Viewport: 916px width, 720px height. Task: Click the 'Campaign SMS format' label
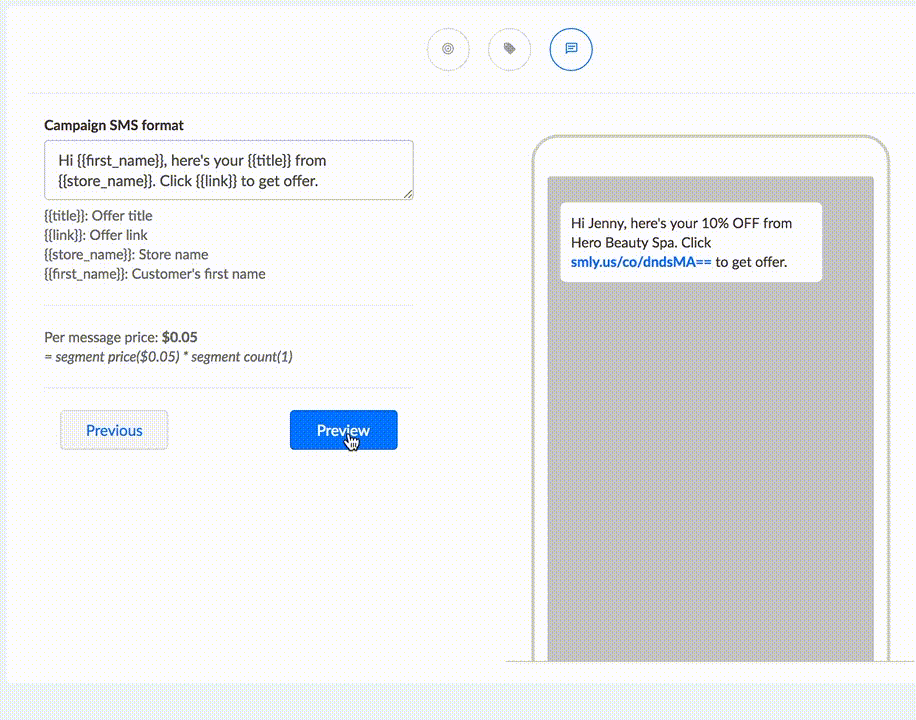pyautogui.click(x=114, y=125)
